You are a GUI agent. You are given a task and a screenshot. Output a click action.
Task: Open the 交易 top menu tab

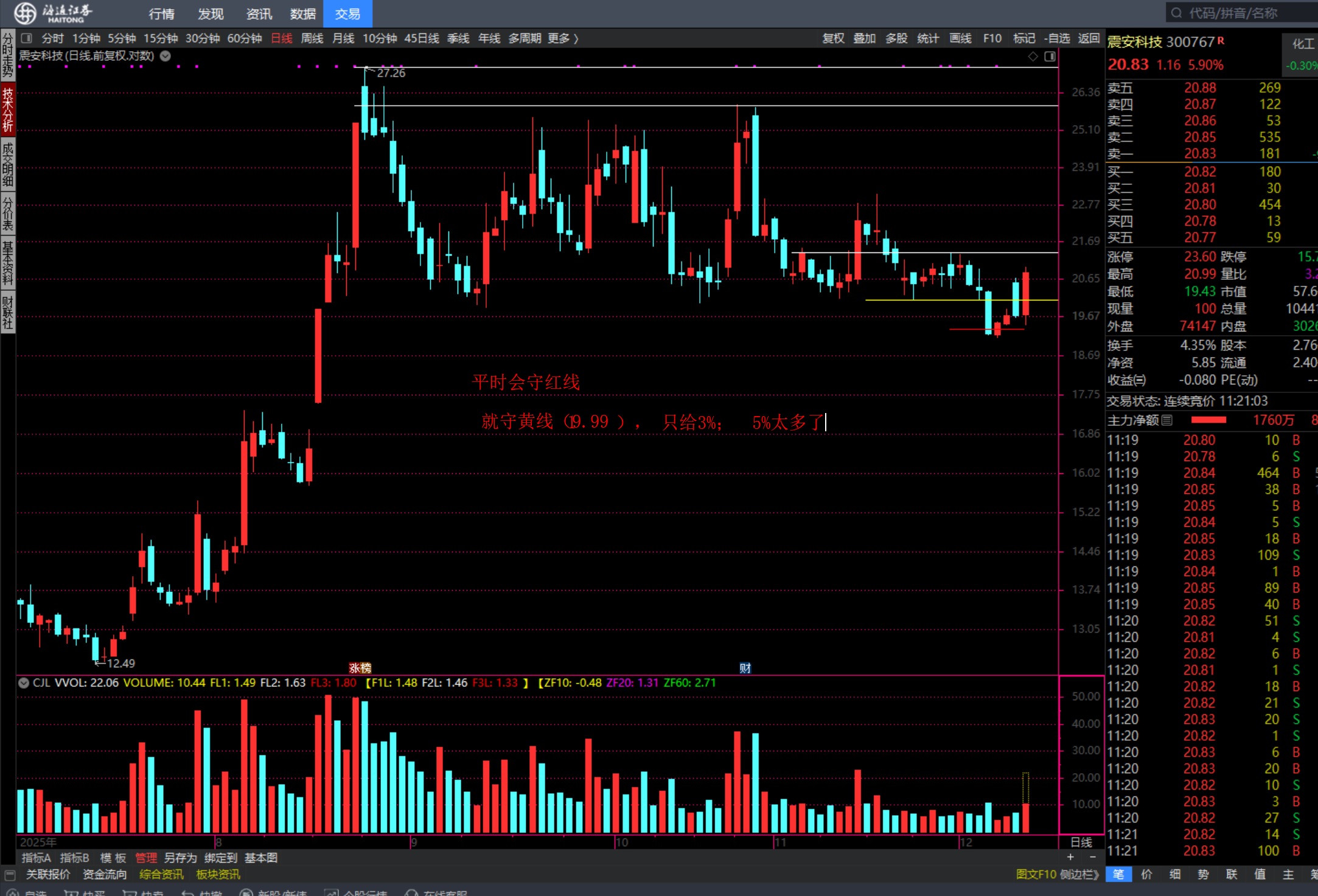click(x=347, y=13)
